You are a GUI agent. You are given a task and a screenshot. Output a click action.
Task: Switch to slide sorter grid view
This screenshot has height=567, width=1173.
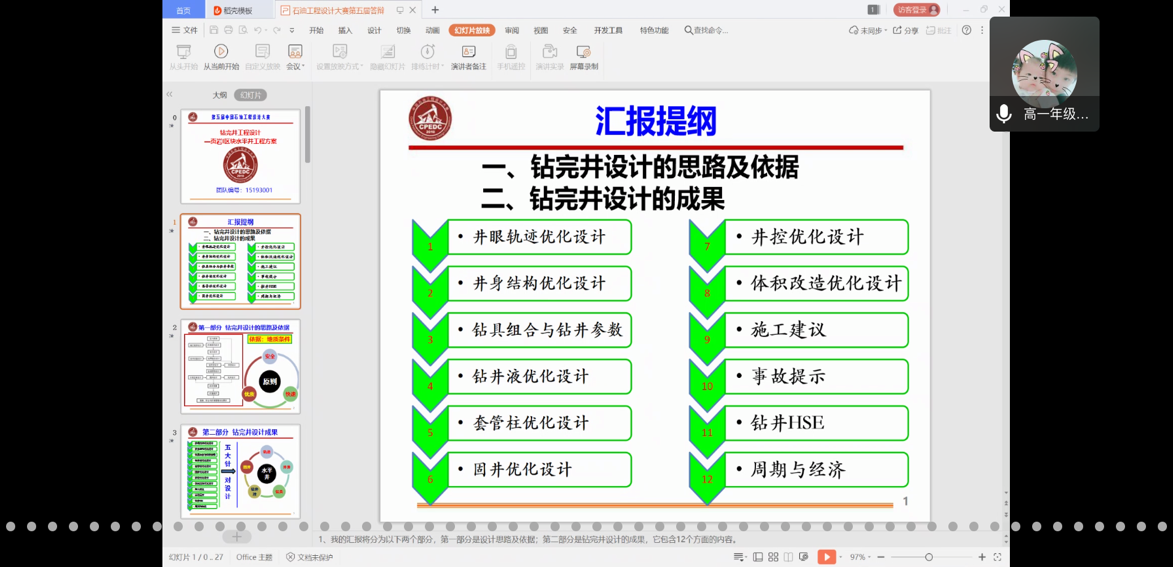(773, 557)
